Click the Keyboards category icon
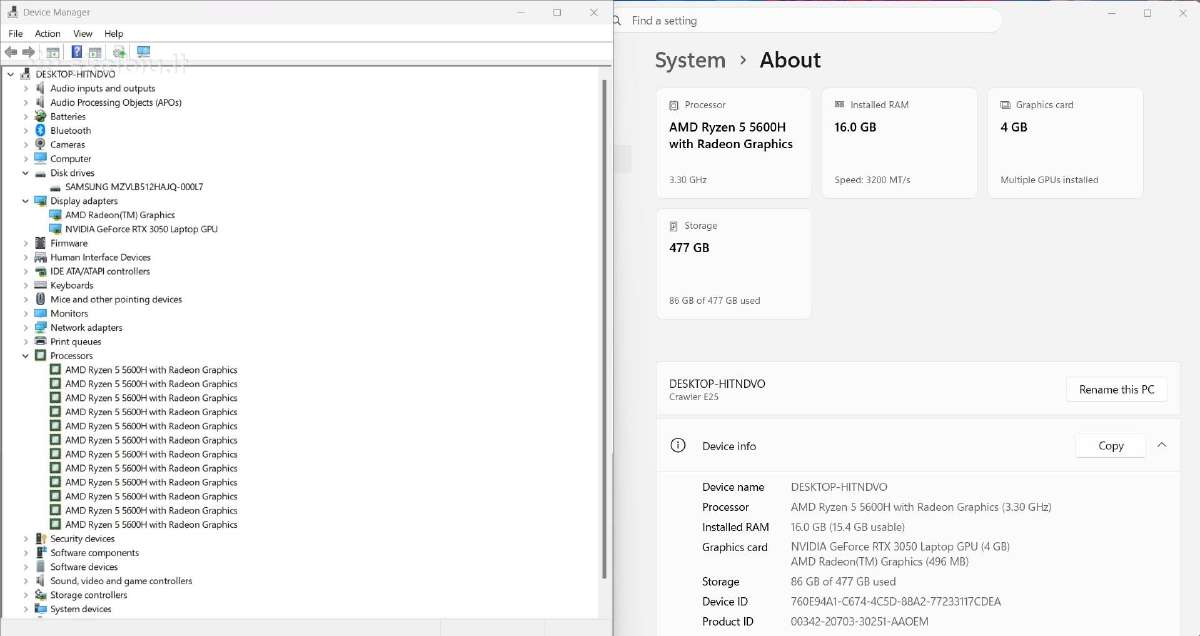 (x=41, y=286)
